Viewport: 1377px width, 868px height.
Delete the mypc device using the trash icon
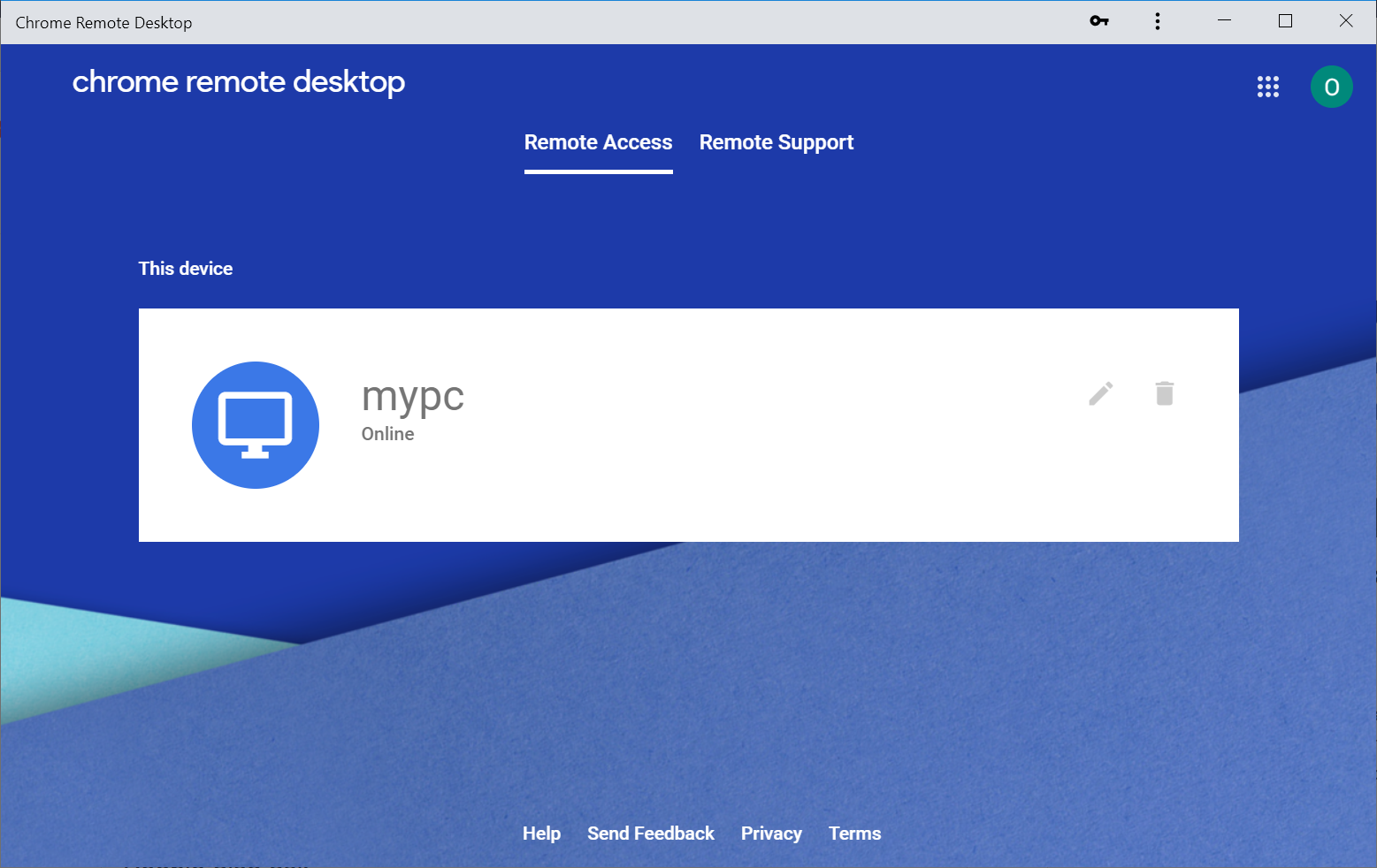(x=1165, y=393)
